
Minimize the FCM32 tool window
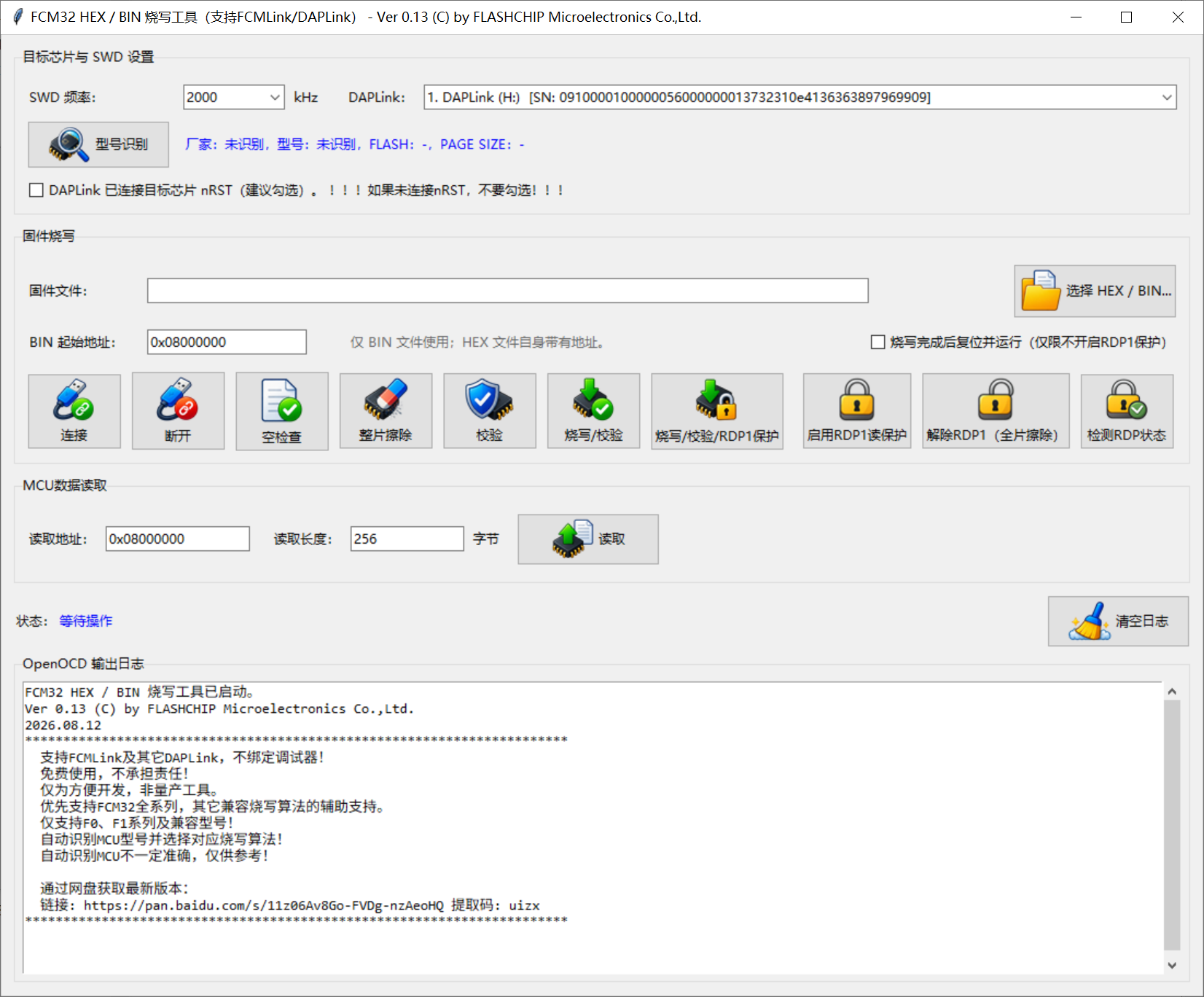(x=1076, y=17)
